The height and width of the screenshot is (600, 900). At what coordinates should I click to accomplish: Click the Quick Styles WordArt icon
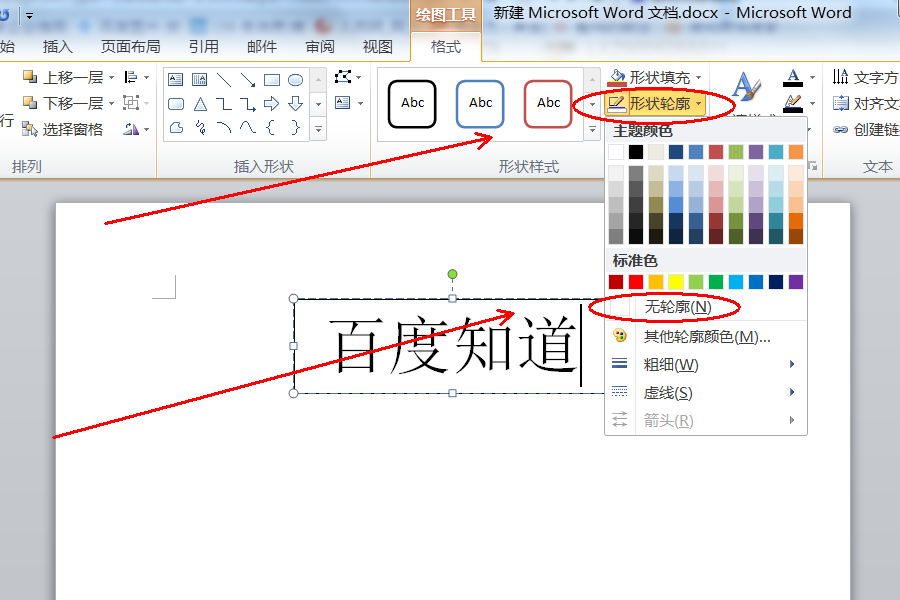[747, 86]
